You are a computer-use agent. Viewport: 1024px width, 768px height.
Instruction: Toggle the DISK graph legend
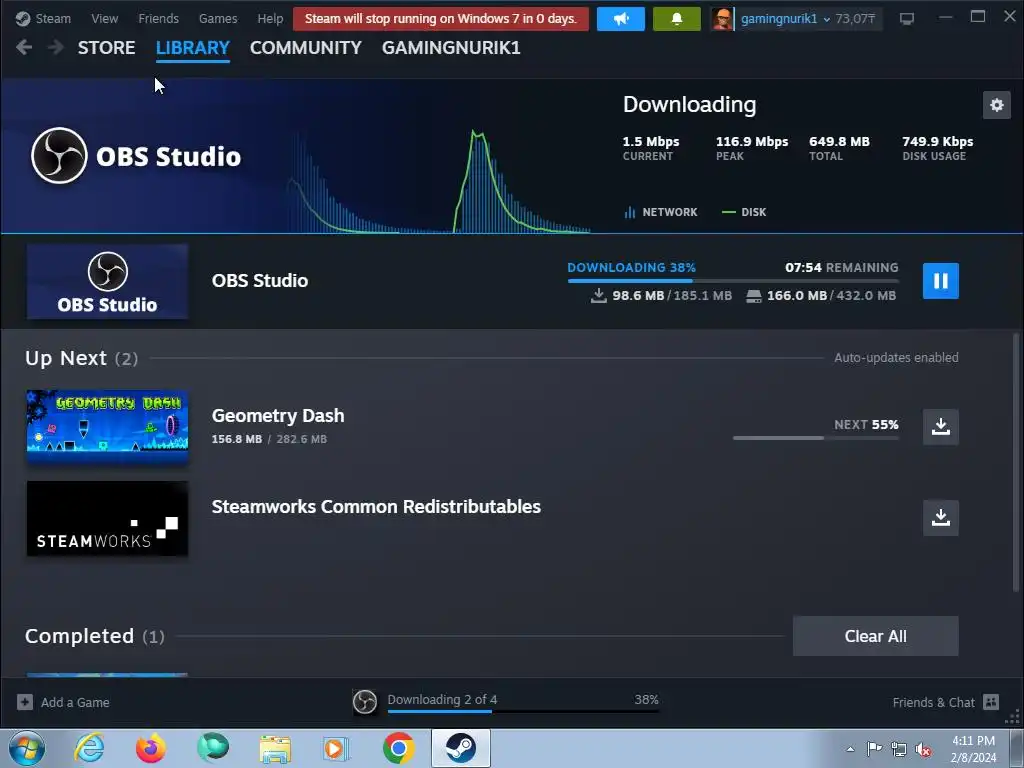coord(744,212)
